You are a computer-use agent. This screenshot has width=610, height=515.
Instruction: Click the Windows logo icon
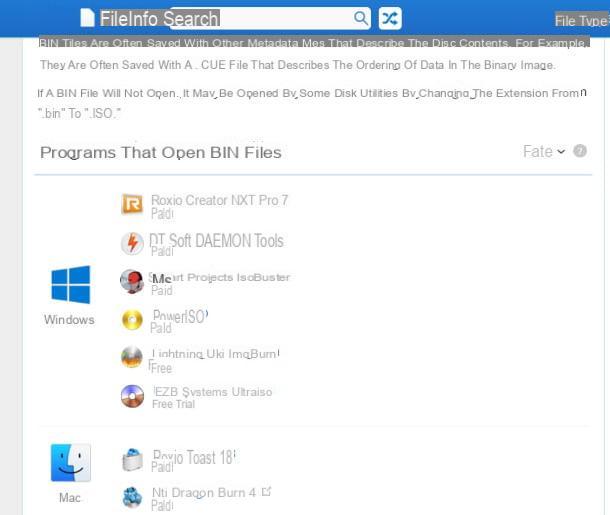70,284
